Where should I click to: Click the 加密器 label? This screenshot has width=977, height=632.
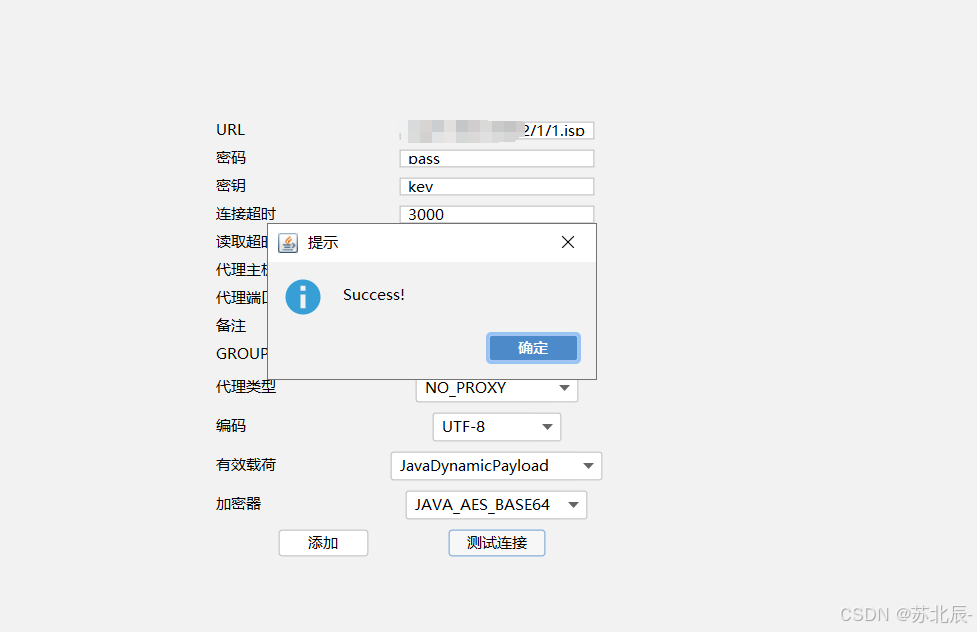click(238, 504)
